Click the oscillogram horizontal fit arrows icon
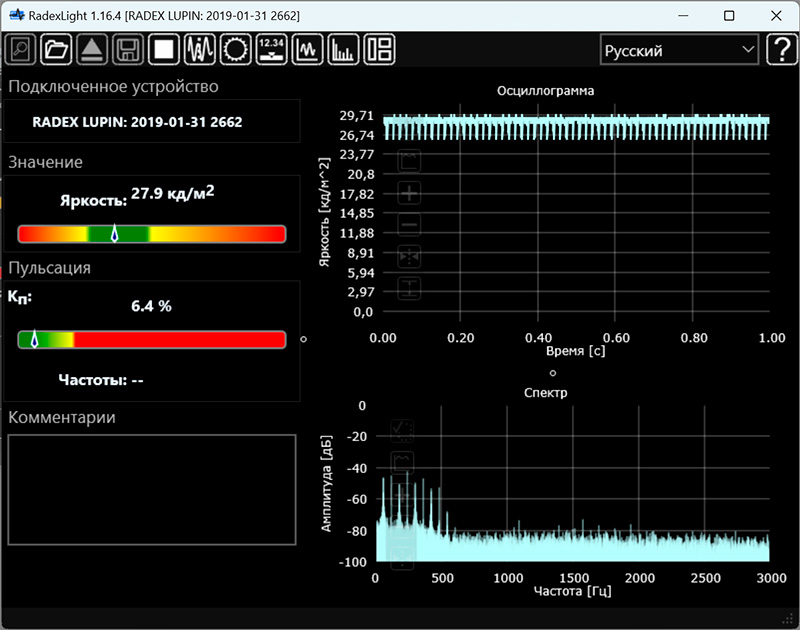 410,257
